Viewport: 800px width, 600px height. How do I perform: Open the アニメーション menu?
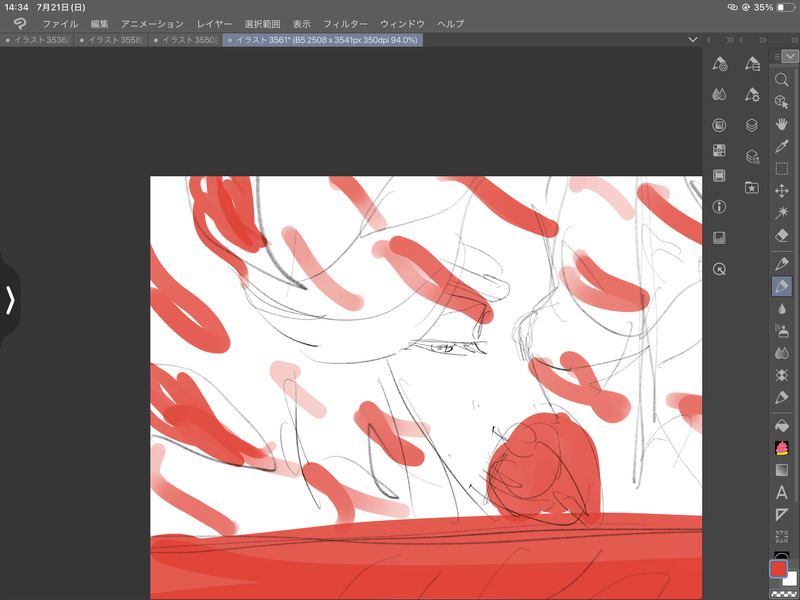[x=152, y=23]
